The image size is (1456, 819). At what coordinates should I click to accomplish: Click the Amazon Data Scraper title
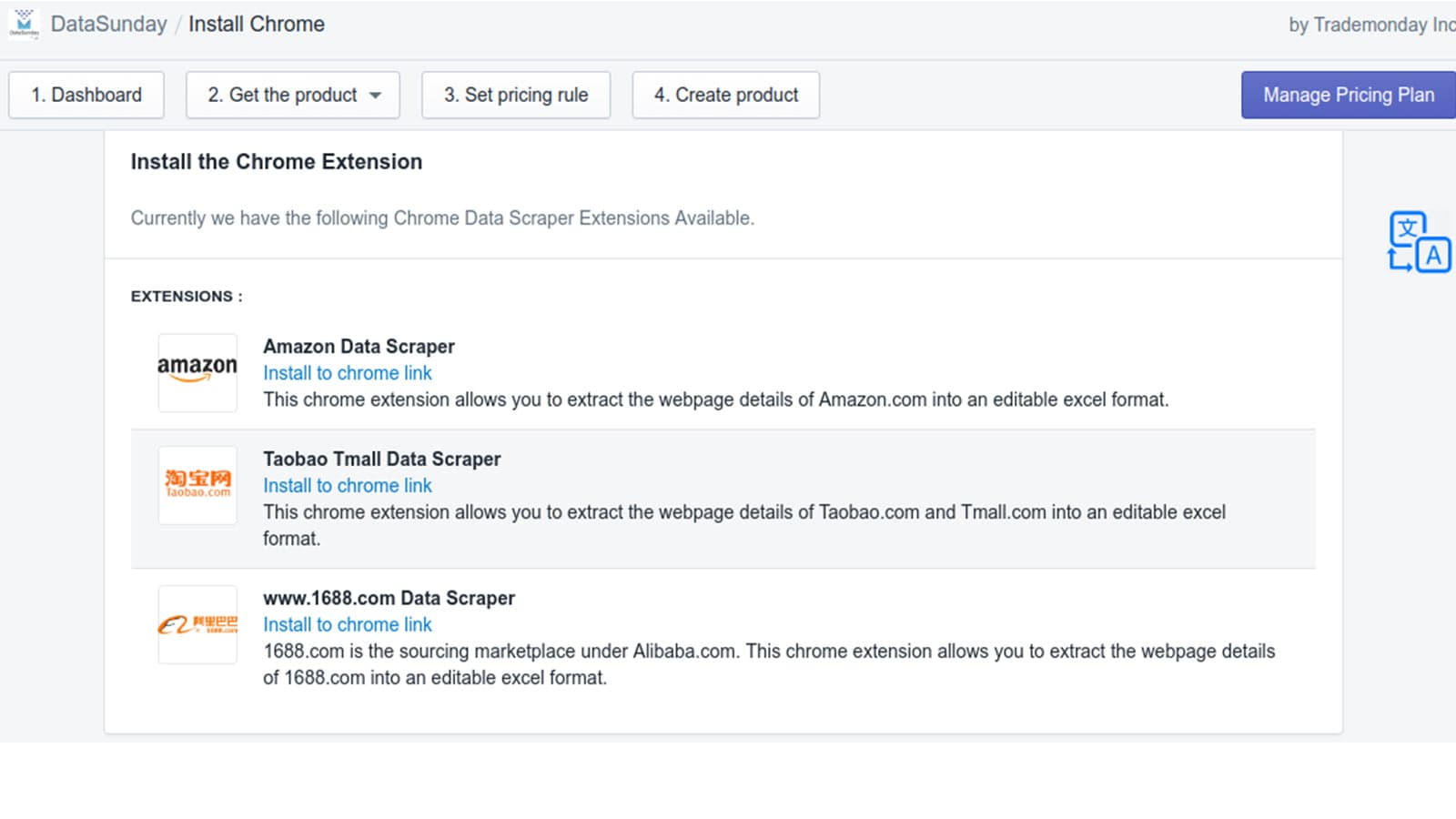point(359,346)
